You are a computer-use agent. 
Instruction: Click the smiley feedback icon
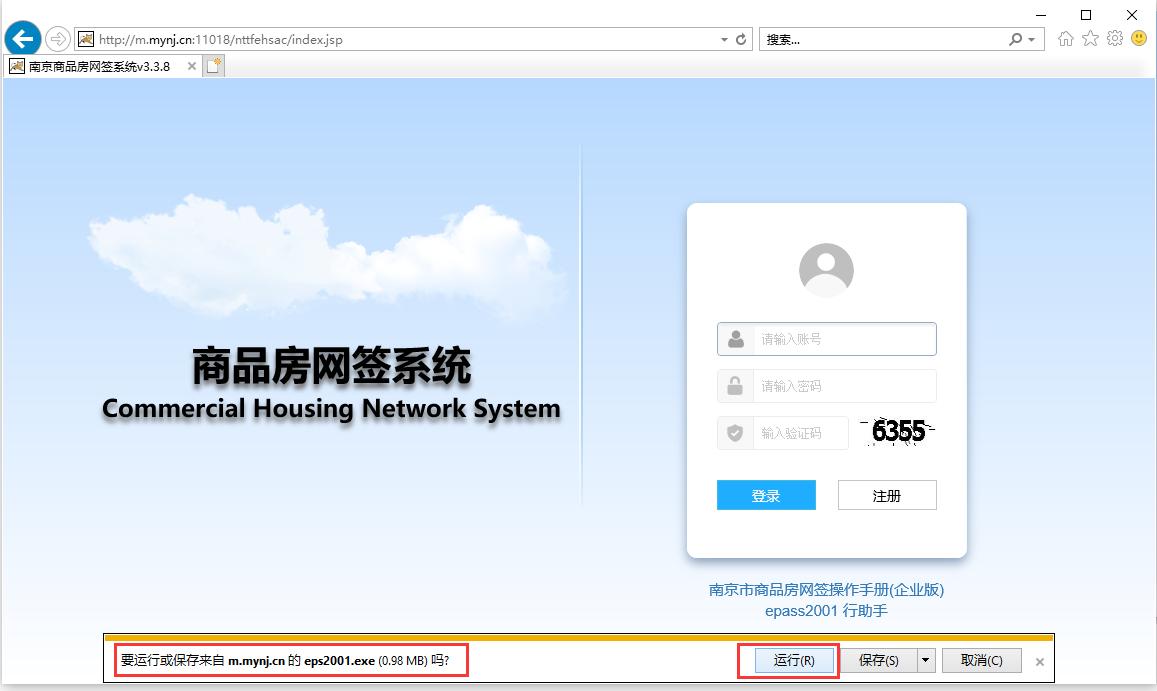tap(1139, 38)
